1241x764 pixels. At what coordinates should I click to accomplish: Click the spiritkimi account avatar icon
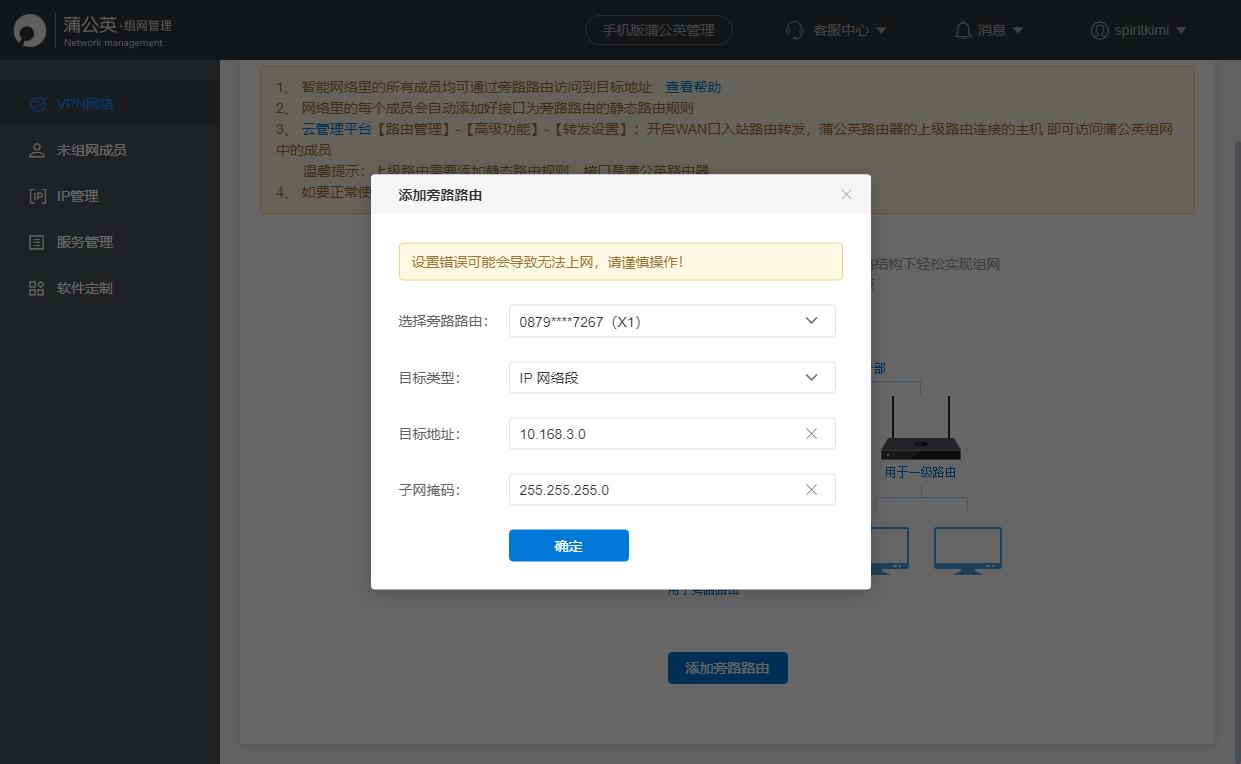click(x=1100, y=30)
